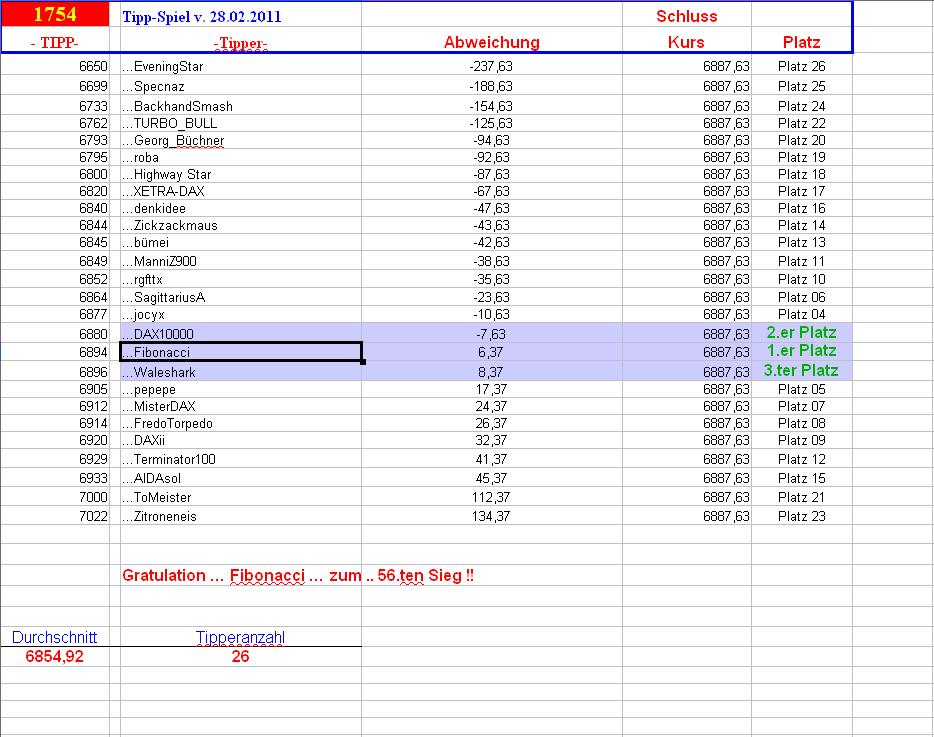This screenshot has width=934, height=737.
Task: Select the cell '...TURBO_BULL'
Action: click(241, 123)
